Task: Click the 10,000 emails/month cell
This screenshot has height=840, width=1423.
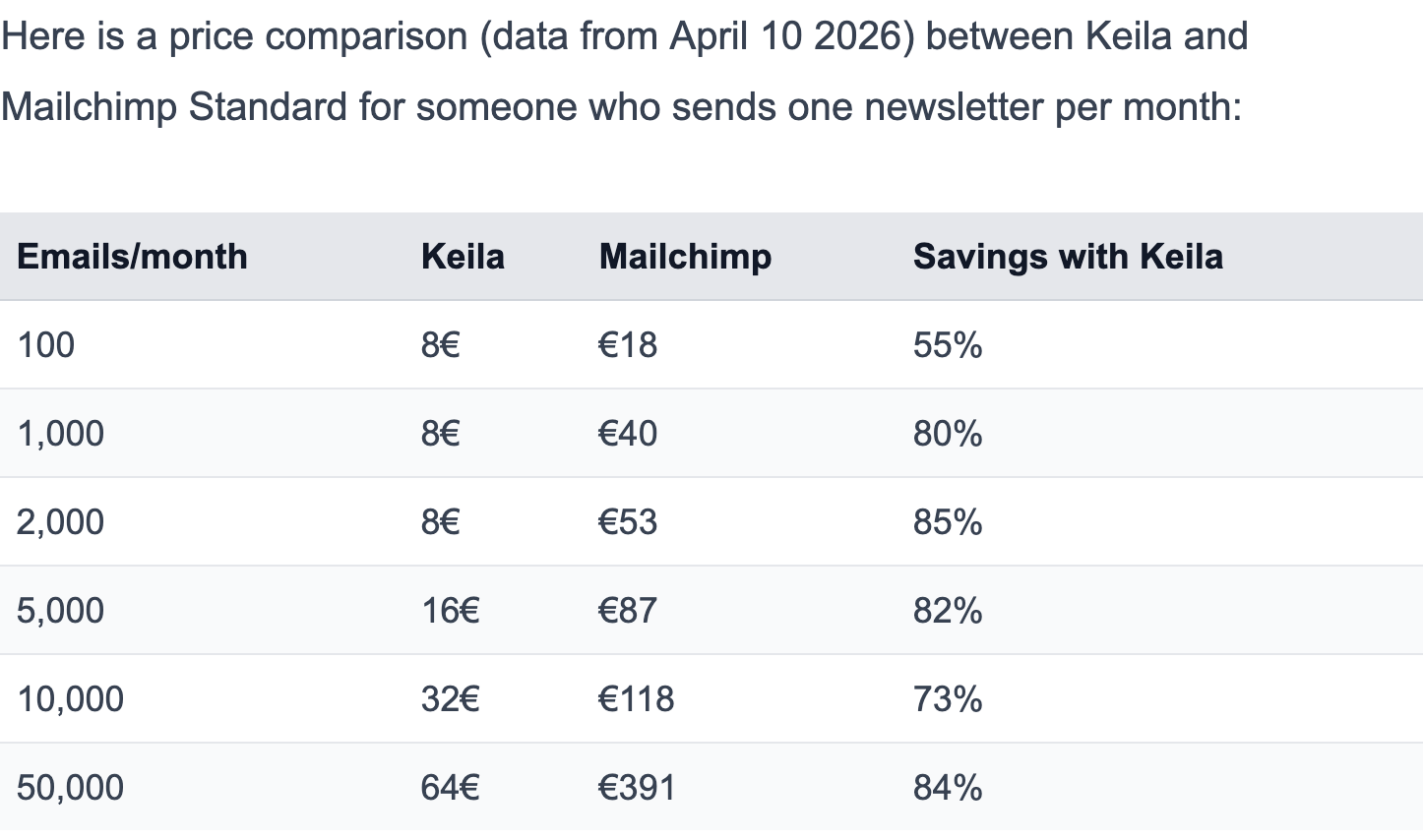Action: point(70,699)
